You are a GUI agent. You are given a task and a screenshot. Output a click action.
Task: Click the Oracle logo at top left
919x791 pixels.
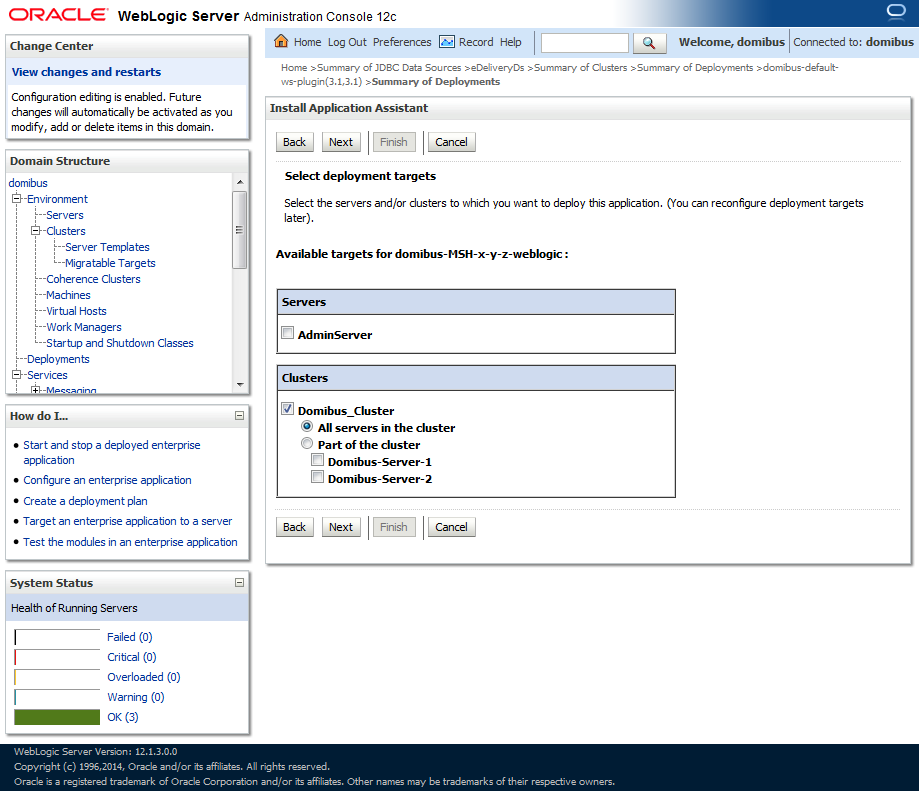click(59, 15)
